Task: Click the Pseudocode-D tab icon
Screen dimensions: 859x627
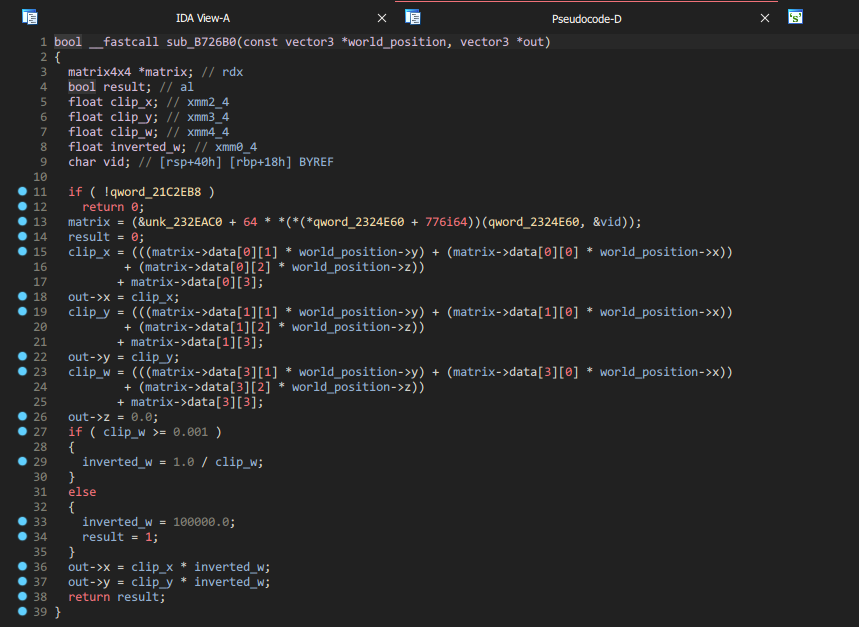Action: tap(413, 17)
